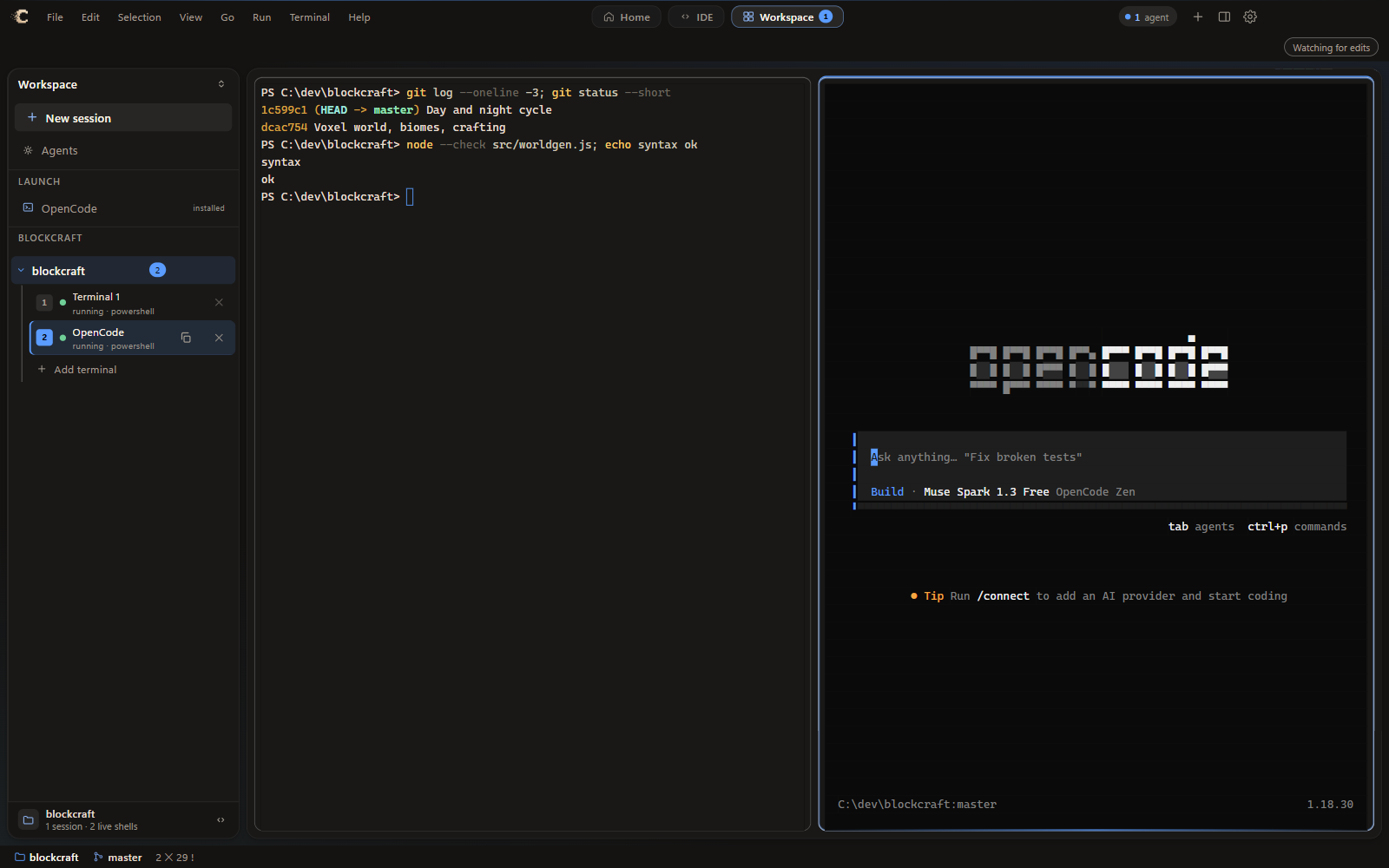The height and width of the screenshot is (868, 1389).
Task: Click the errors and warnings count in status bar
Action: point(174,858)
